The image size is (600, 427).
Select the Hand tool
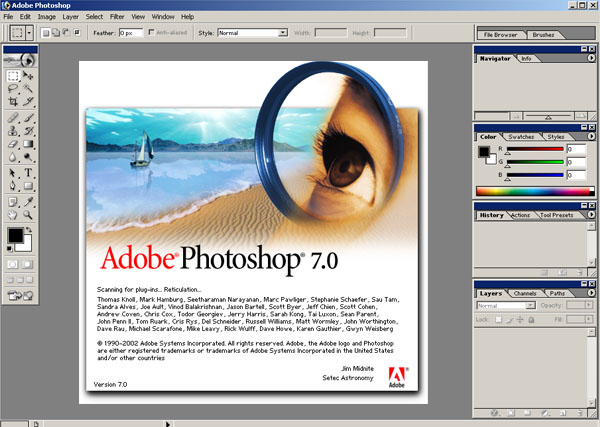13,215
